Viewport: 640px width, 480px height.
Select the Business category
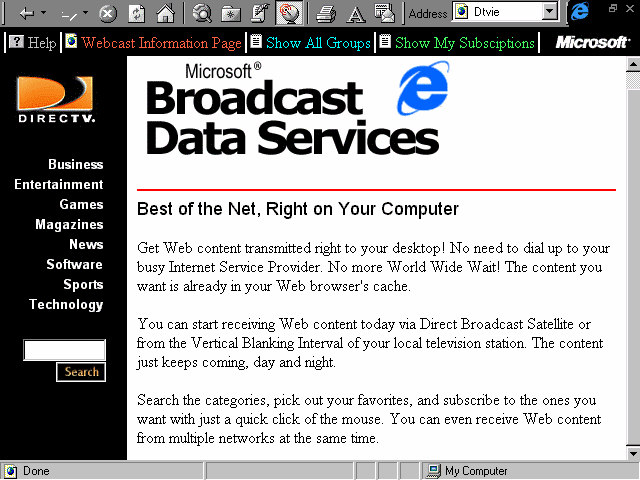[x=76, y=164]
